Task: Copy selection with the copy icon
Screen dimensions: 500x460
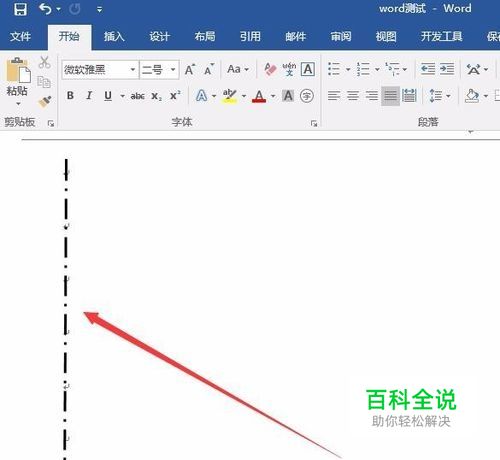Action: point(44,82)
